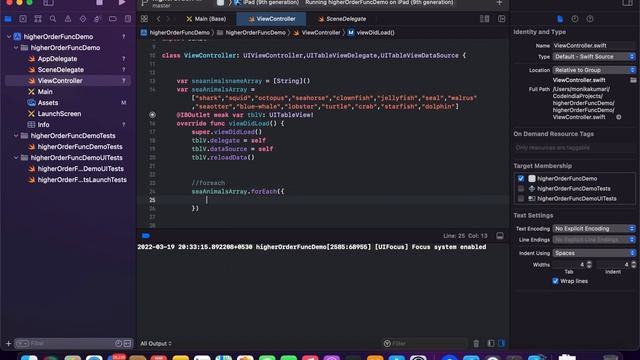Stop the running app
This screenshot has height=360, width=640.
(99, 2)
